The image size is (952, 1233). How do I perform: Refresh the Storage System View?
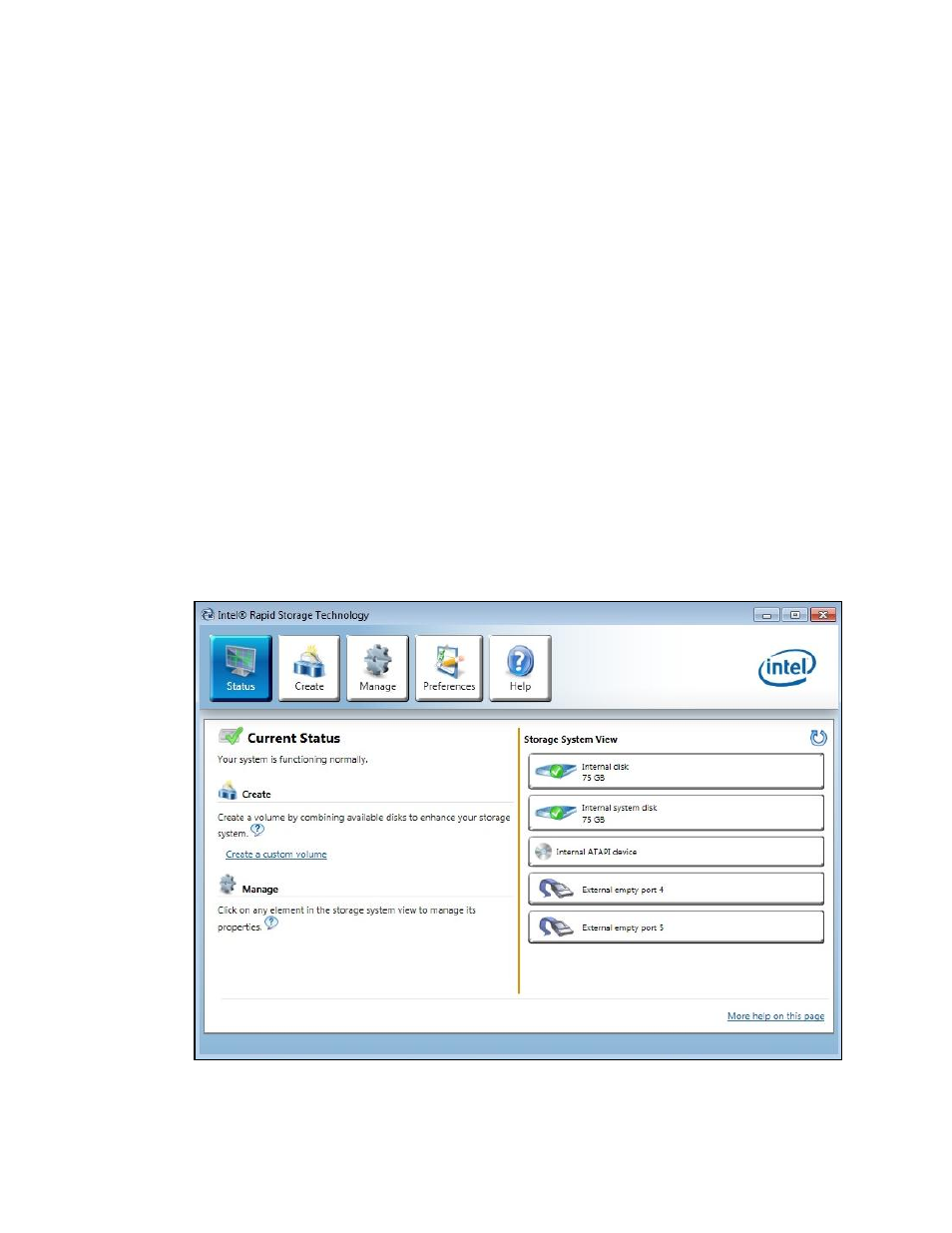click(x=818, y=738)
